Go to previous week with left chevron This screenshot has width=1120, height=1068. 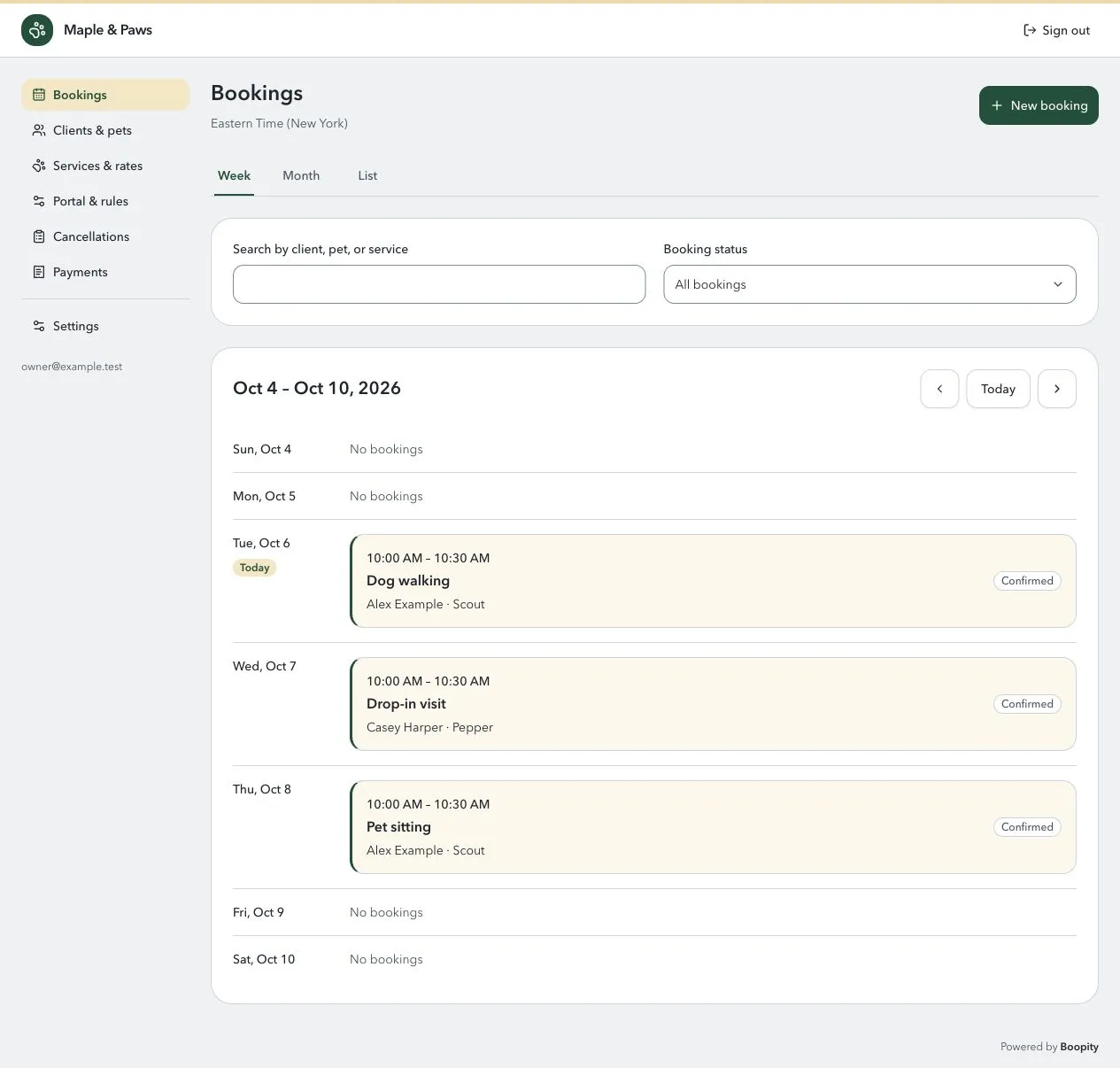[x=939, y=389]
